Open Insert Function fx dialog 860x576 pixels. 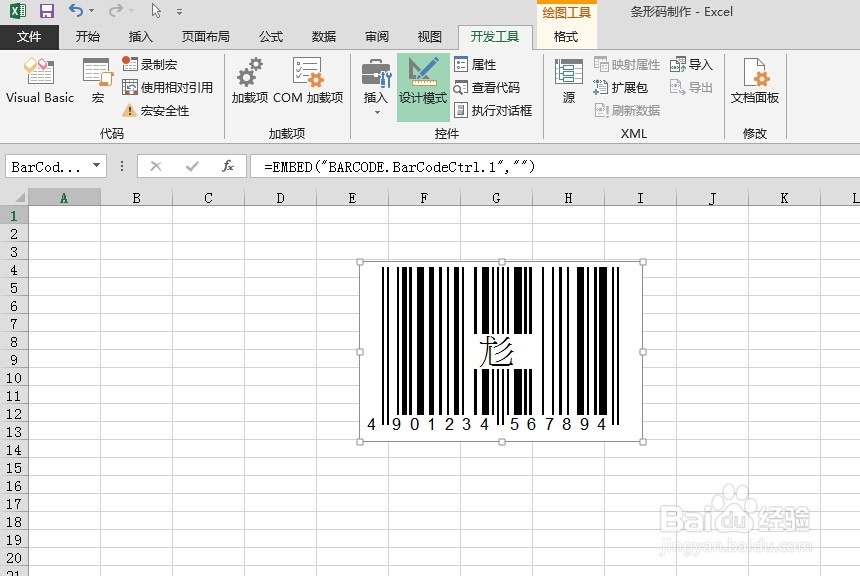pyautogui.click(x=228, y=166)
